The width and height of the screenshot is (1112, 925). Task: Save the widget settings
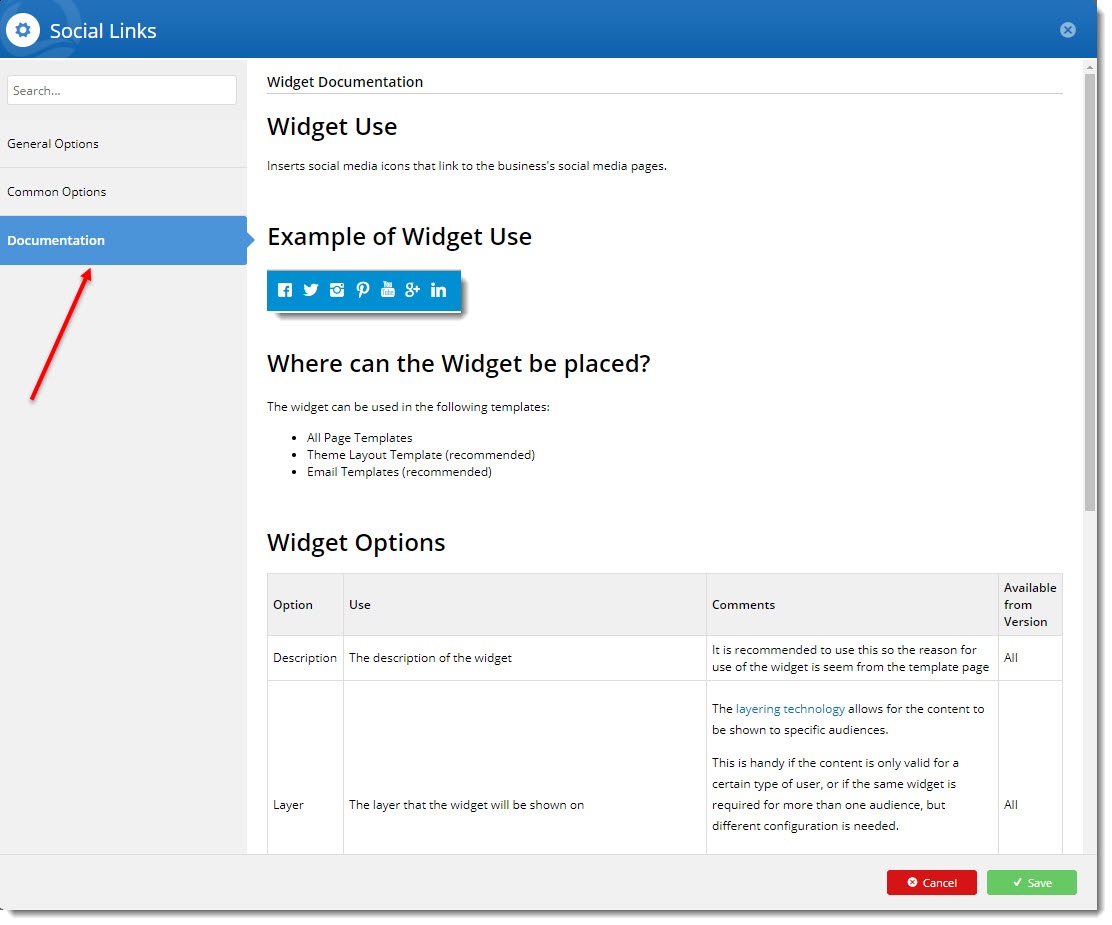pyautogui.click(x=1031, y=883)
